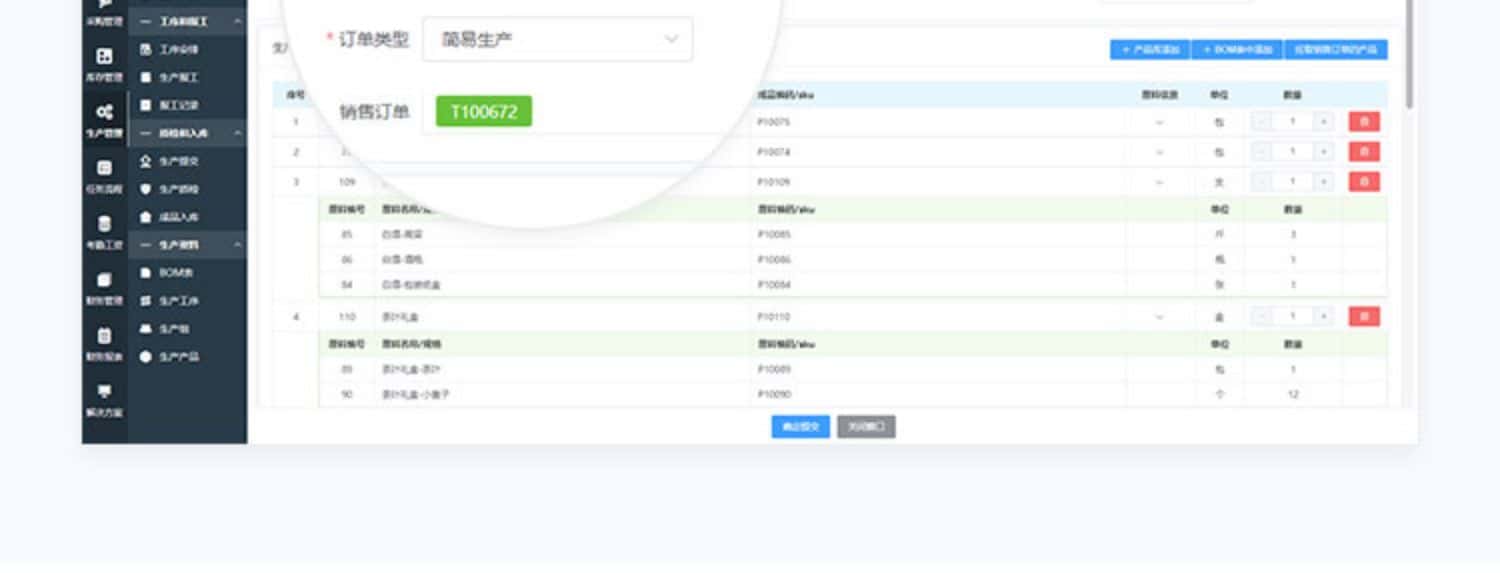Remove the 茶叶礼盒 row using red delete icon
Image resolution: width=1500 pixels, height=573 pixels.
(x=1363, y=317)
